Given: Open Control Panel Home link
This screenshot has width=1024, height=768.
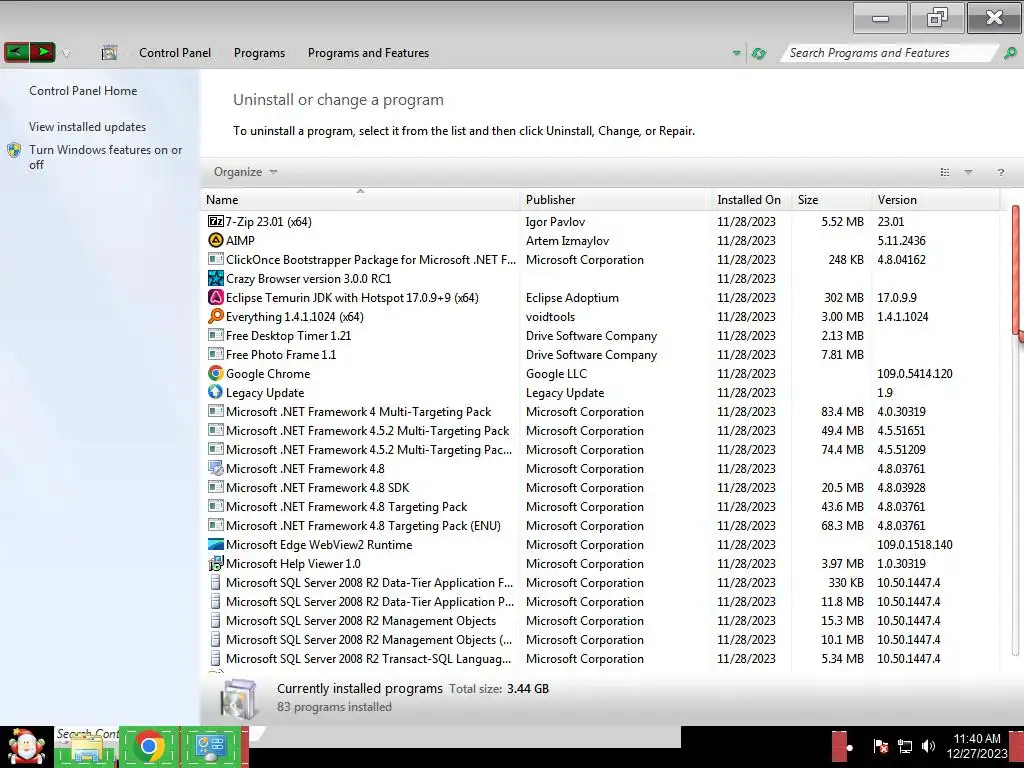Looking at the screenshot, I should pos(83,91).
